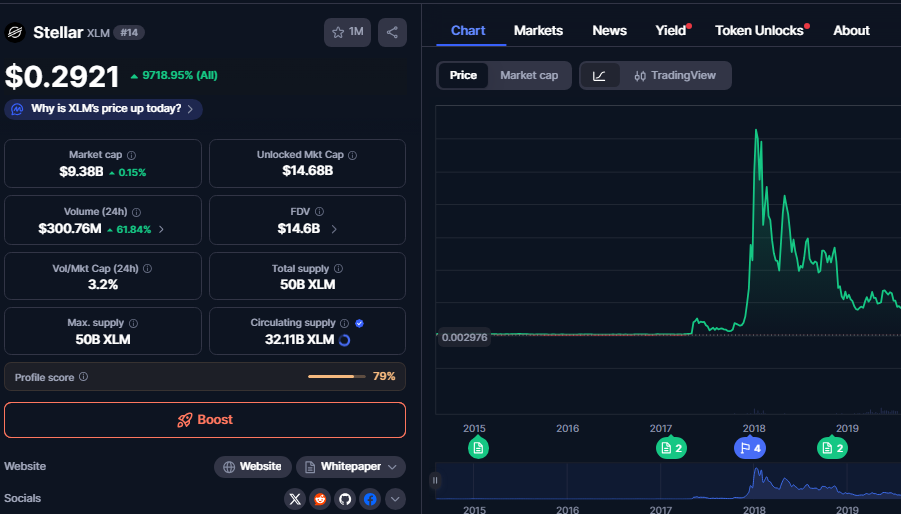Click the range selector left handle
The height and width of the screenshot is (514, 901).
(435, 480)
